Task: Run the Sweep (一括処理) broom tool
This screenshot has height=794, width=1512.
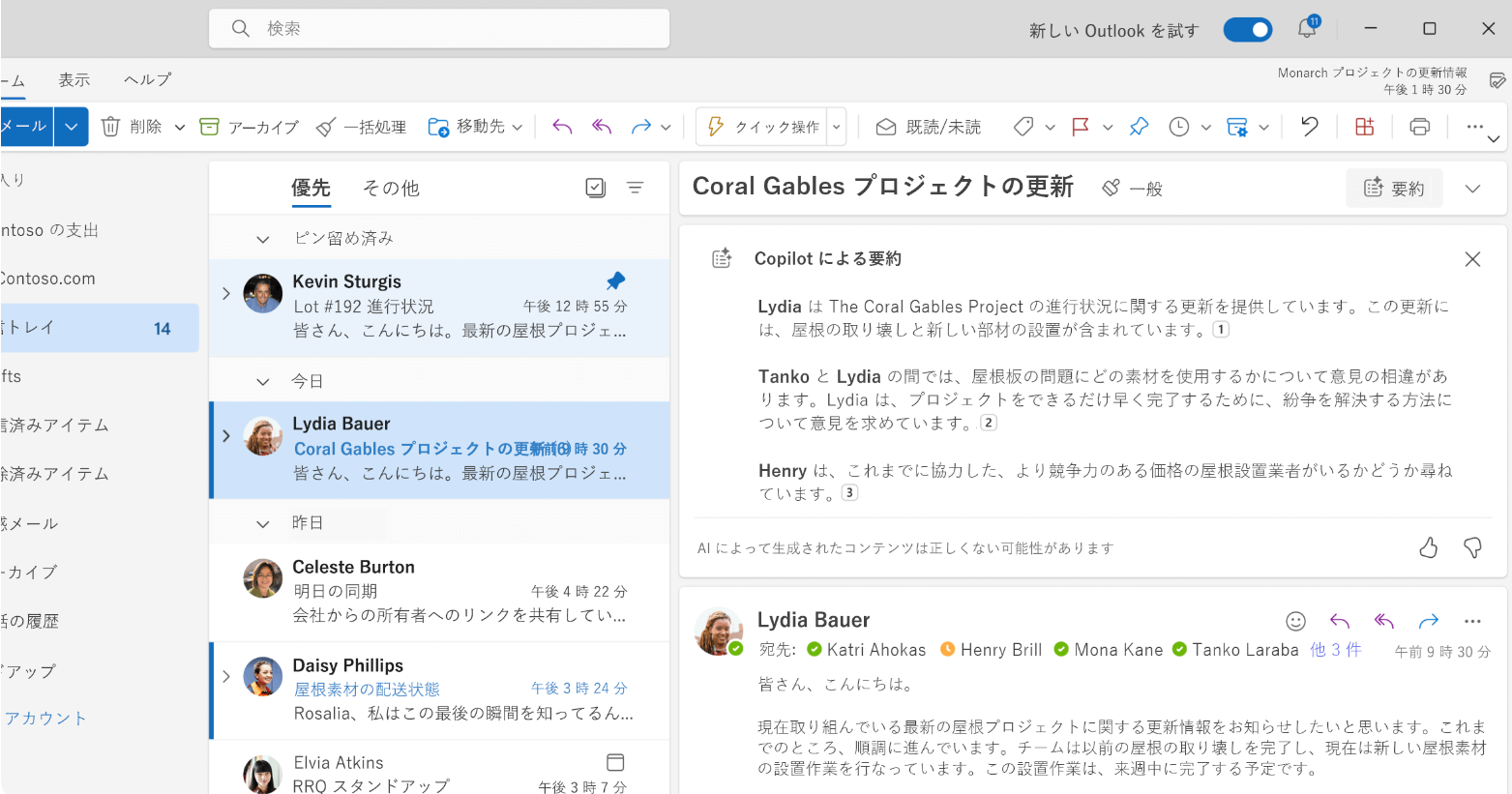Action: click(362, 127)
